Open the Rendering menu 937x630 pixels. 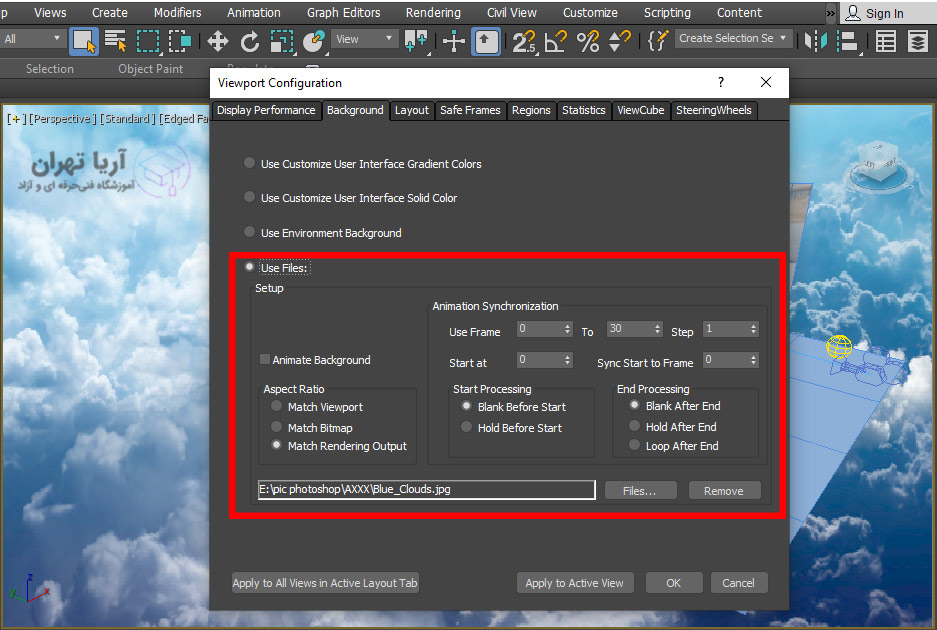point(433,13)
